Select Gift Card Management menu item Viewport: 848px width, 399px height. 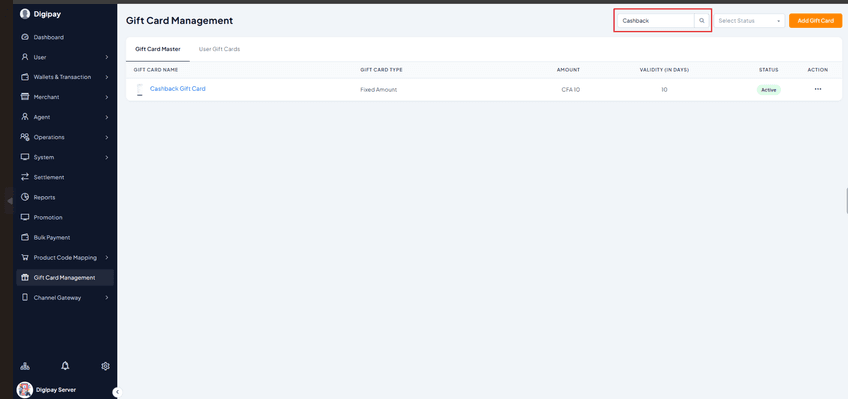(x=65, y=277)
